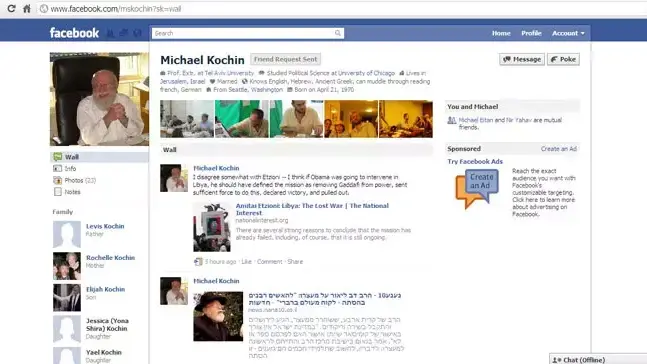Click the Notes sidebar icon
This screenshot has width=647, height=364.
(x=58, y=192)
